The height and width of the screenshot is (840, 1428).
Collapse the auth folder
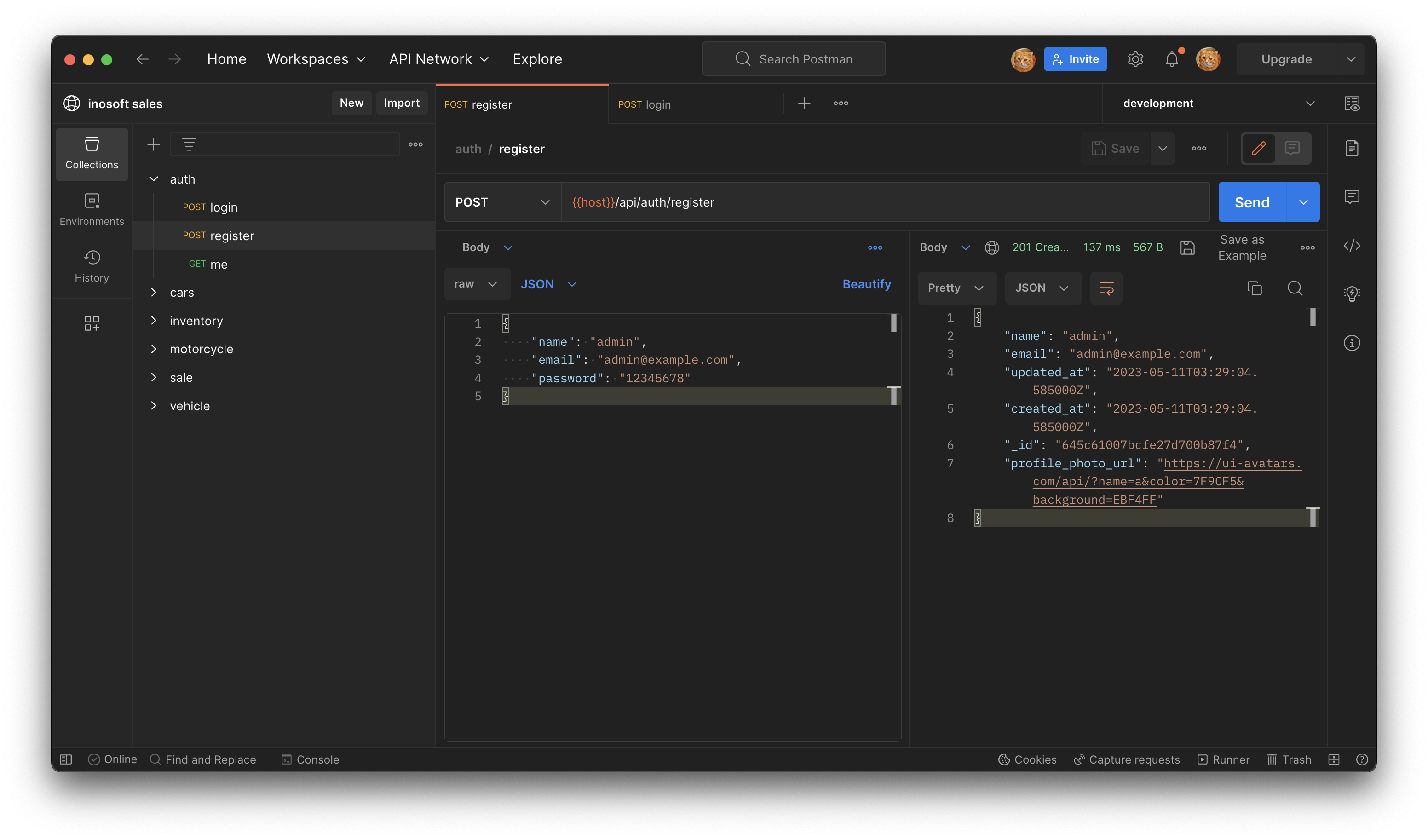click(154, 179)
